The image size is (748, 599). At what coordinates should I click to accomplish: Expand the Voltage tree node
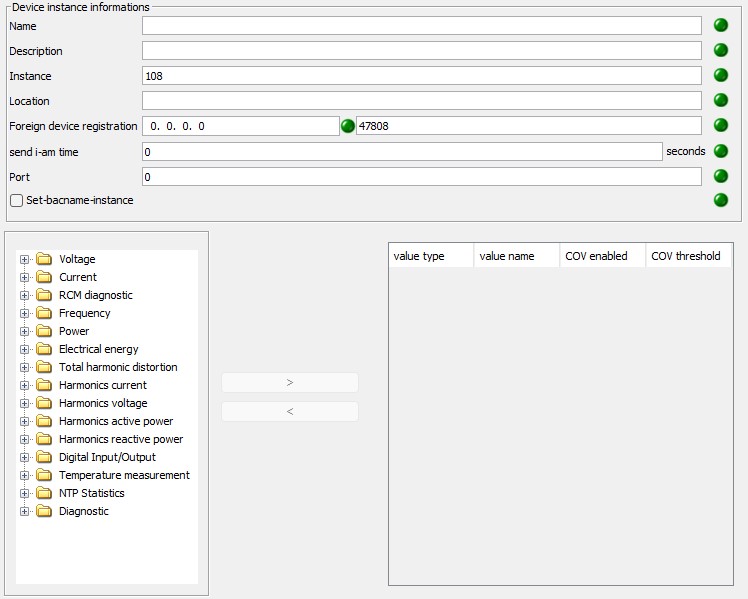tap(25, 259)
